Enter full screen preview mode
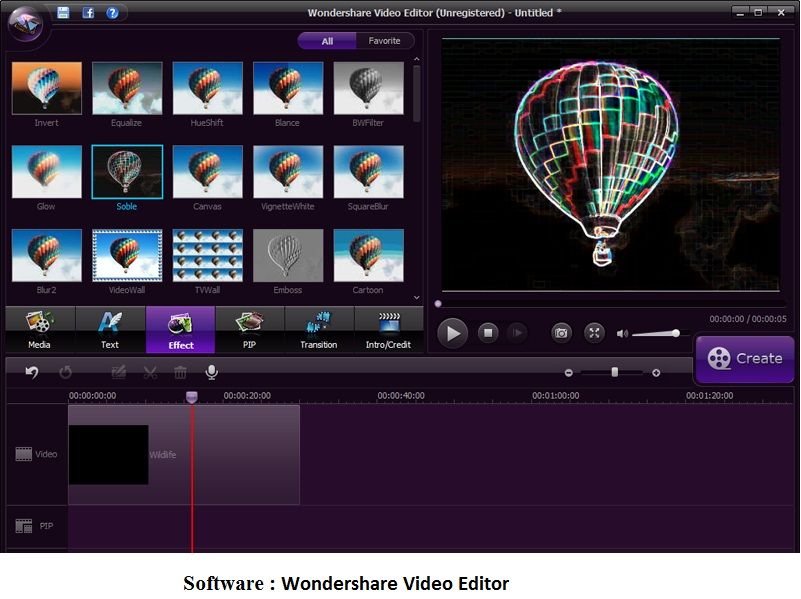The height and width of the screenshot is (599, 801). click(x=594, y=333)
